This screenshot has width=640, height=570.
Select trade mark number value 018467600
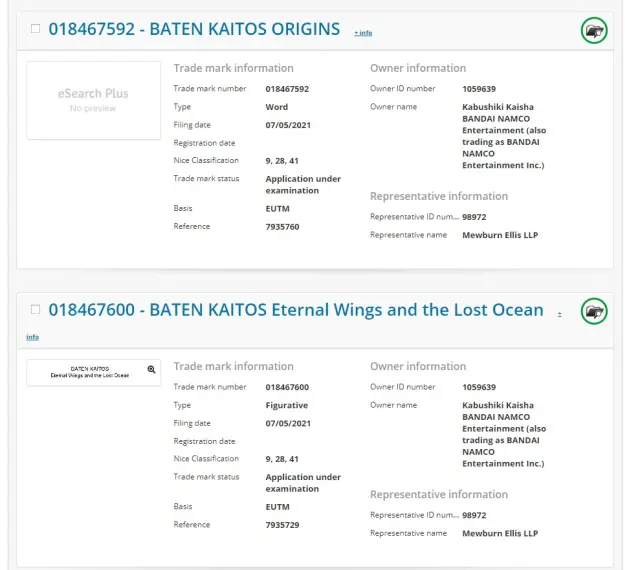coord(287,387)
